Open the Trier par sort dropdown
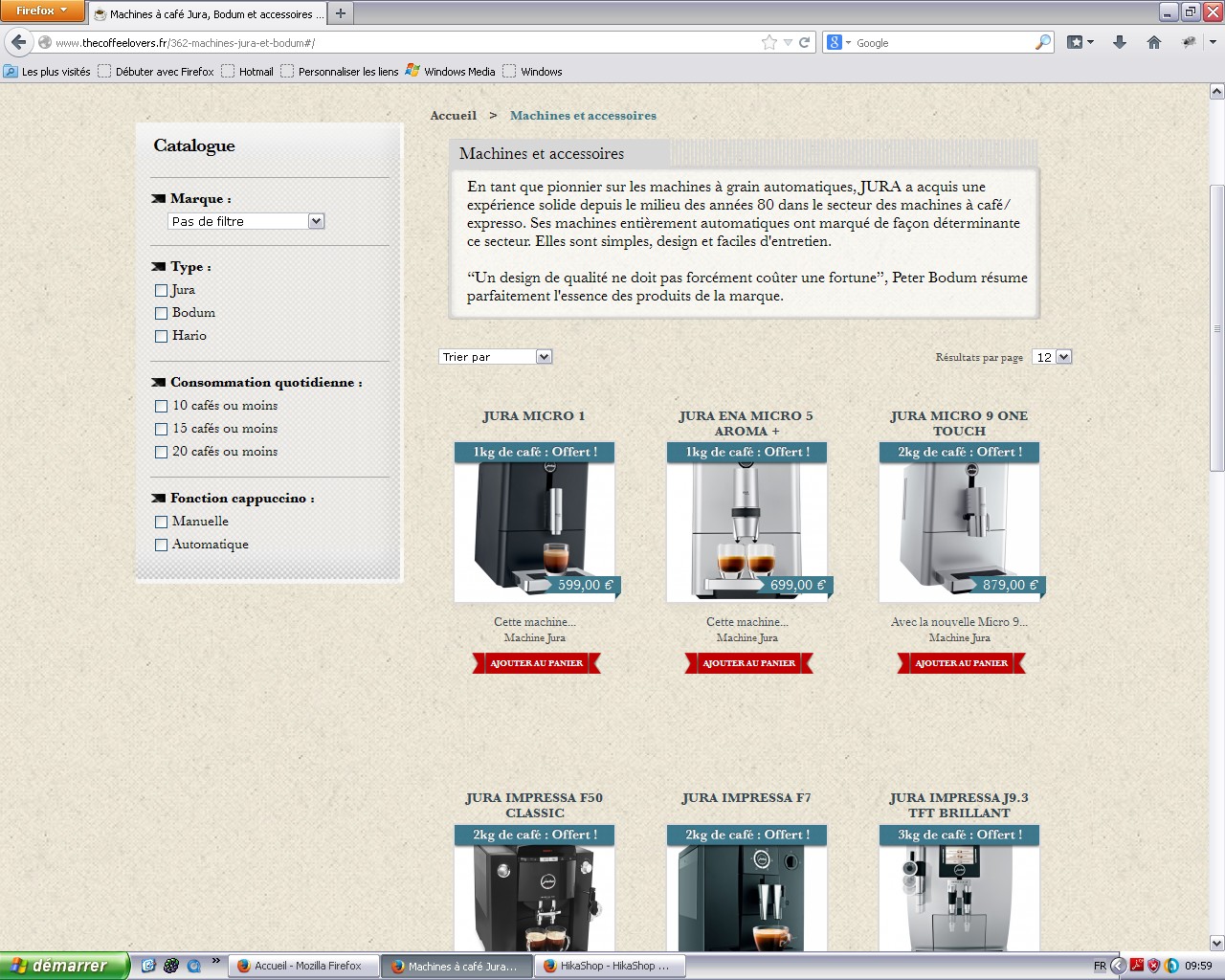Viewport: 1225px width, 980px height. 496,357
